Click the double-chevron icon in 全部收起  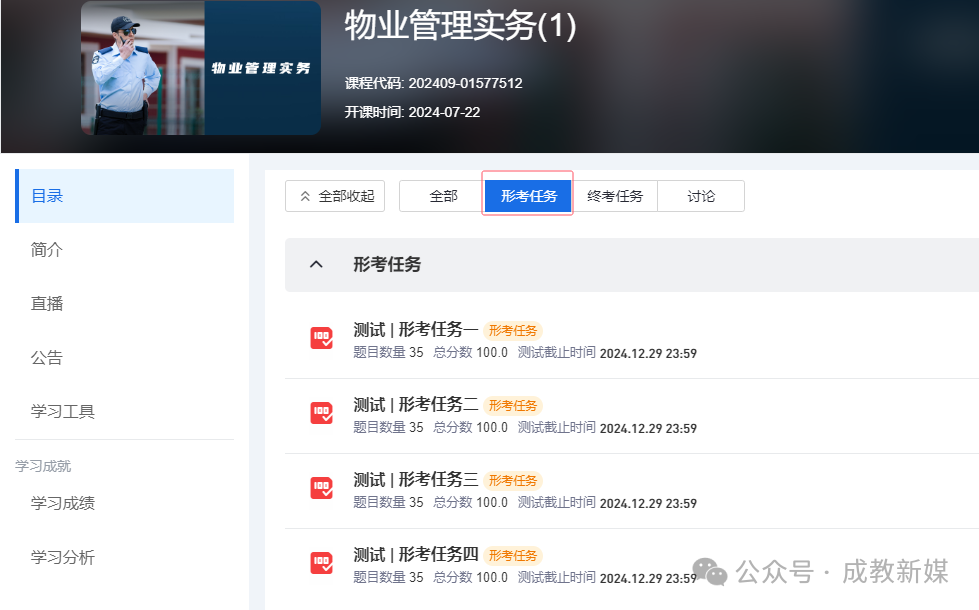tap(305, 196)
